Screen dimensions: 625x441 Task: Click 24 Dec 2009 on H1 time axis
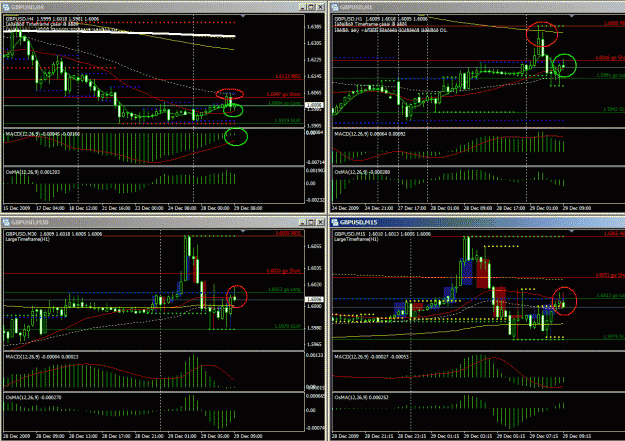[x=345, y=208]
